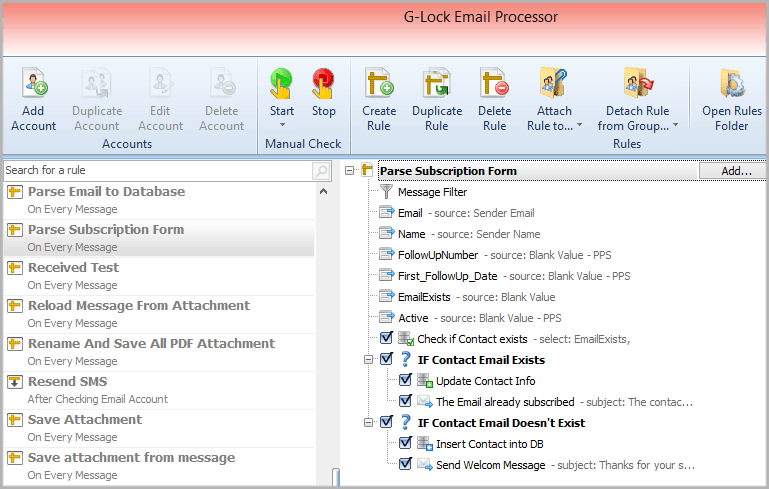Click the Add Account icon
The image size is (769, 489).
34,82
